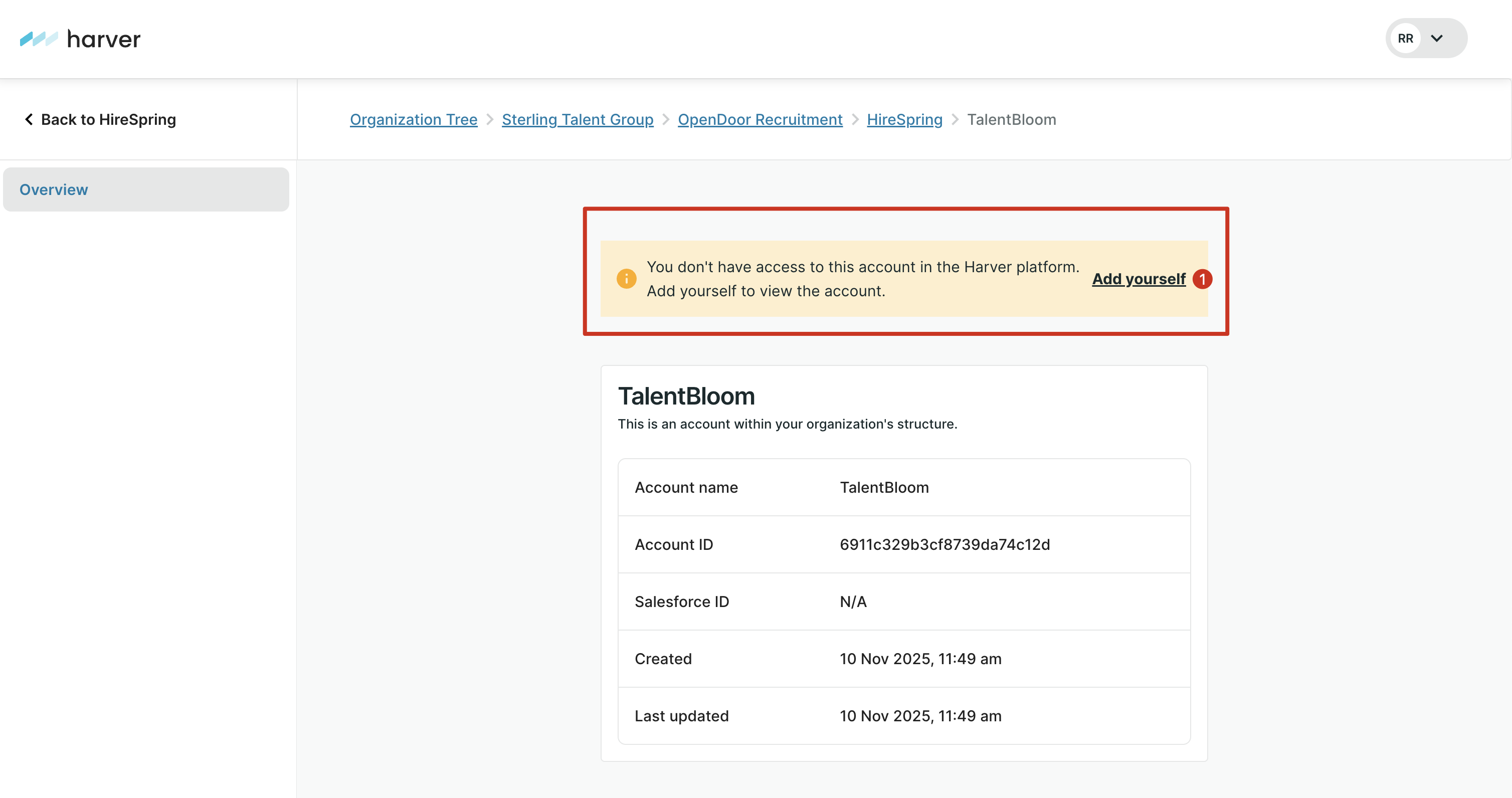The width and height of the screenshot is (1512, 798).
Task: Click the TalentBloom page heading
Action: click(x=686, y=396)
